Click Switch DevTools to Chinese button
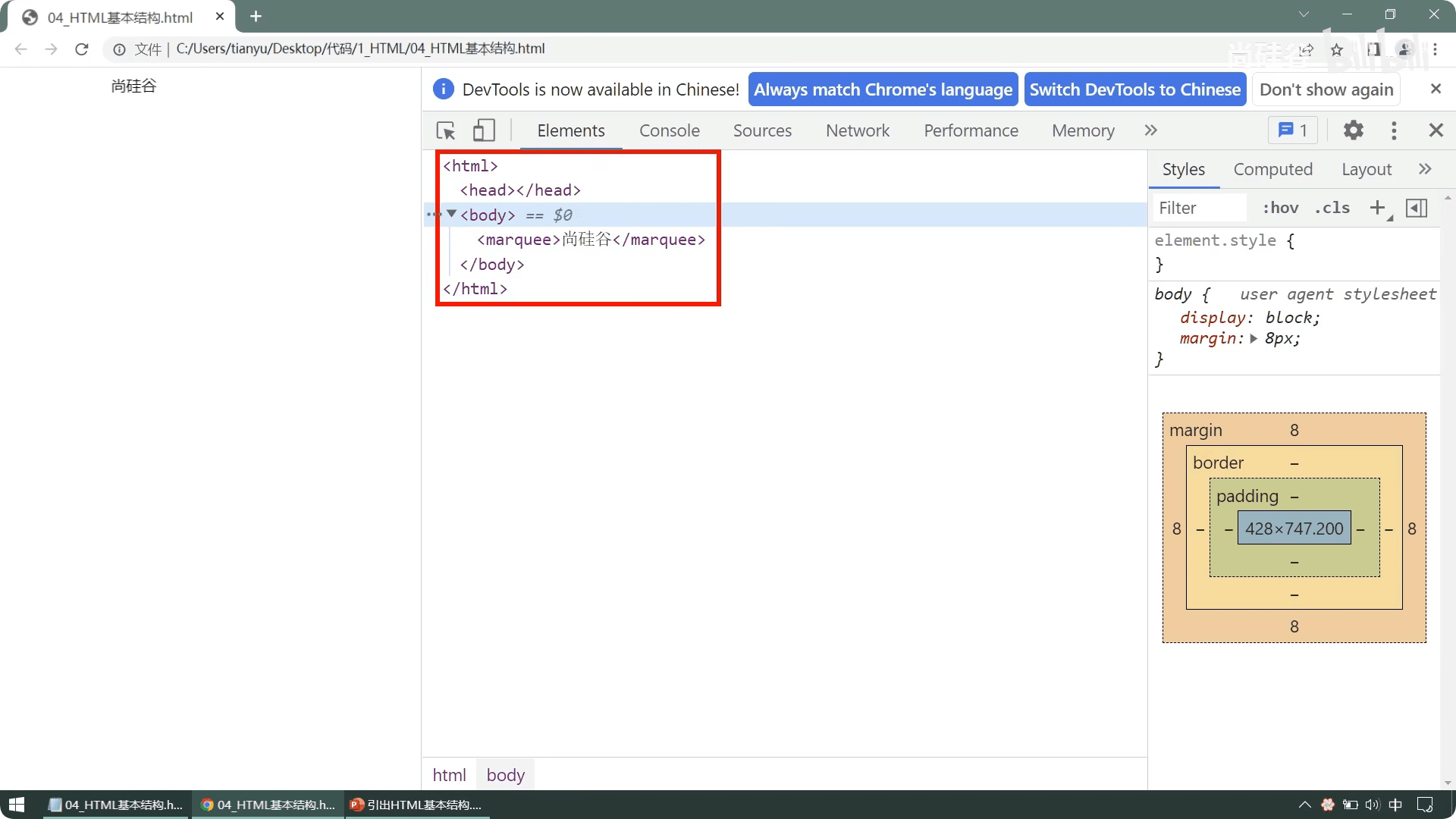This screenshot has width=1456, height=819. (1134, 89)
